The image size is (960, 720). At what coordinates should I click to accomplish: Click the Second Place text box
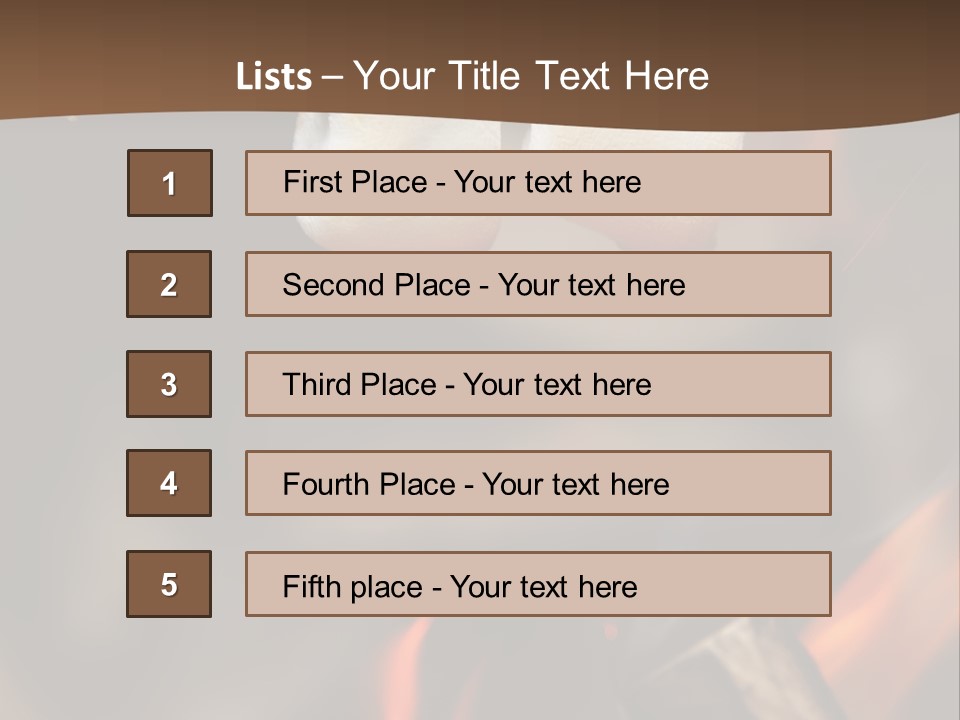[x=538, y=284]
